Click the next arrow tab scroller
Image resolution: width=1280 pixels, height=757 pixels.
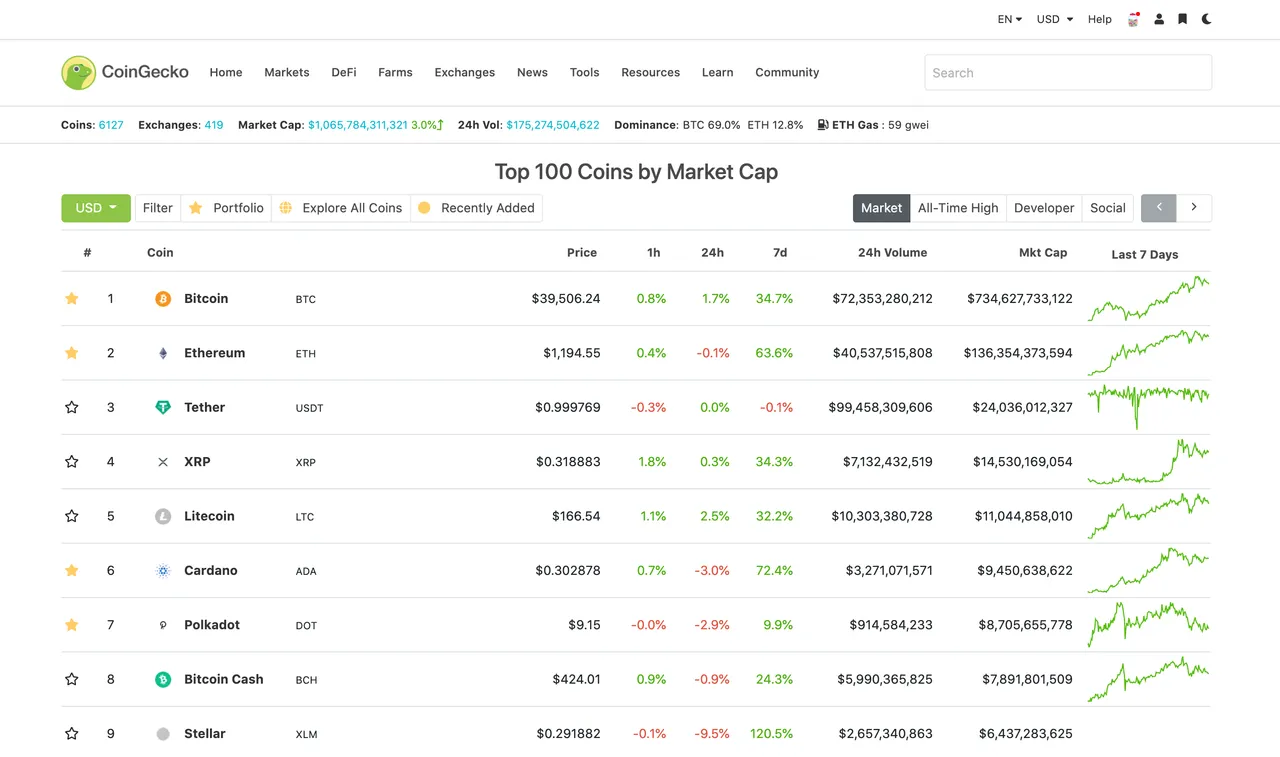(x=1194, y=208)
